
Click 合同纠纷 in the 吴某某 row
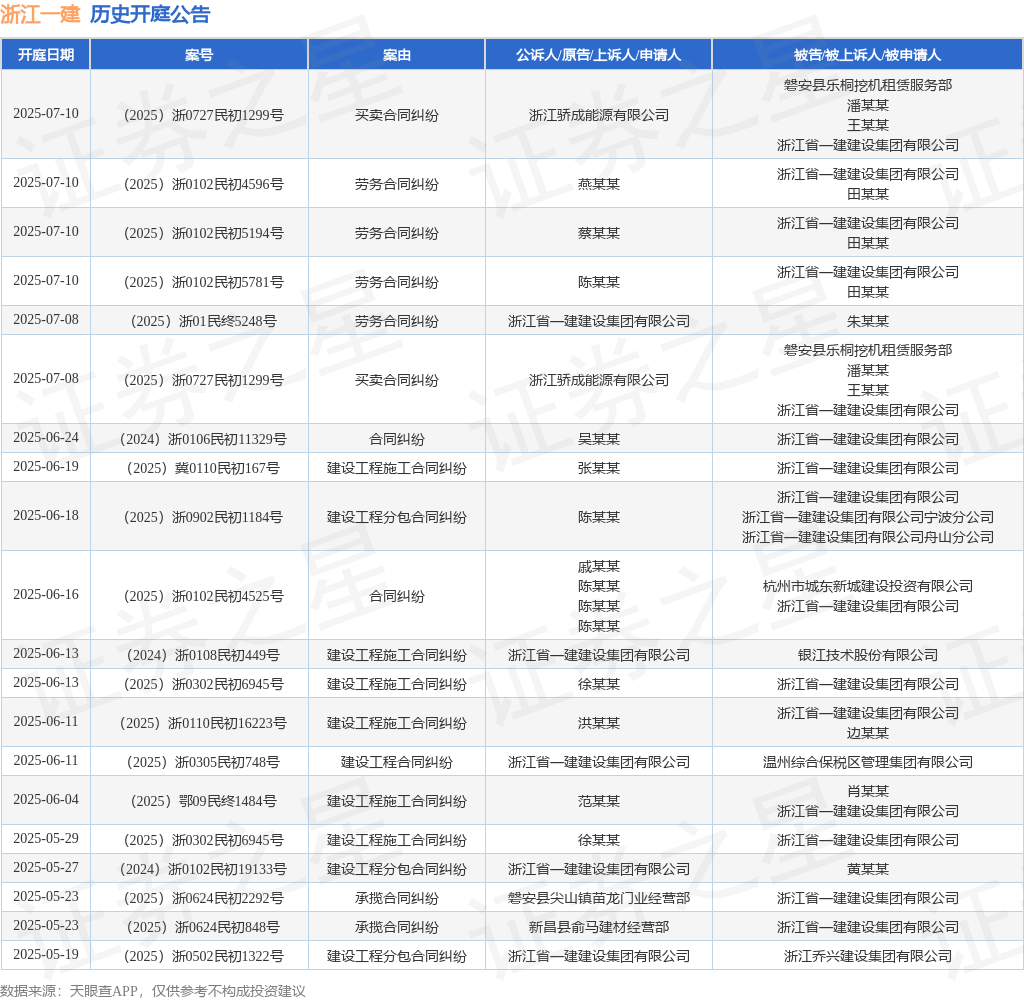click(x=396, y=439)
